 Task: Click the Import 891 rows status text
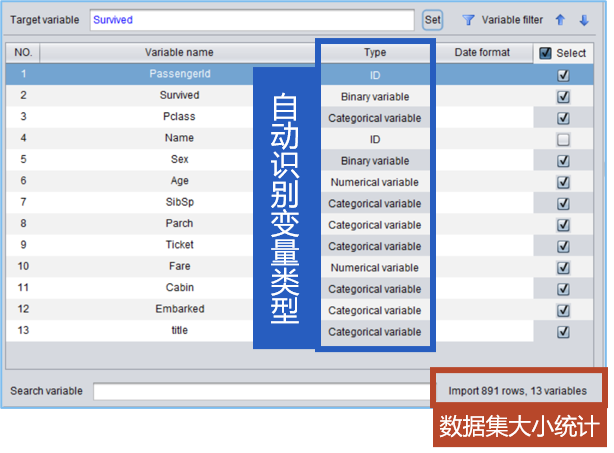click(x=517, y=391)
